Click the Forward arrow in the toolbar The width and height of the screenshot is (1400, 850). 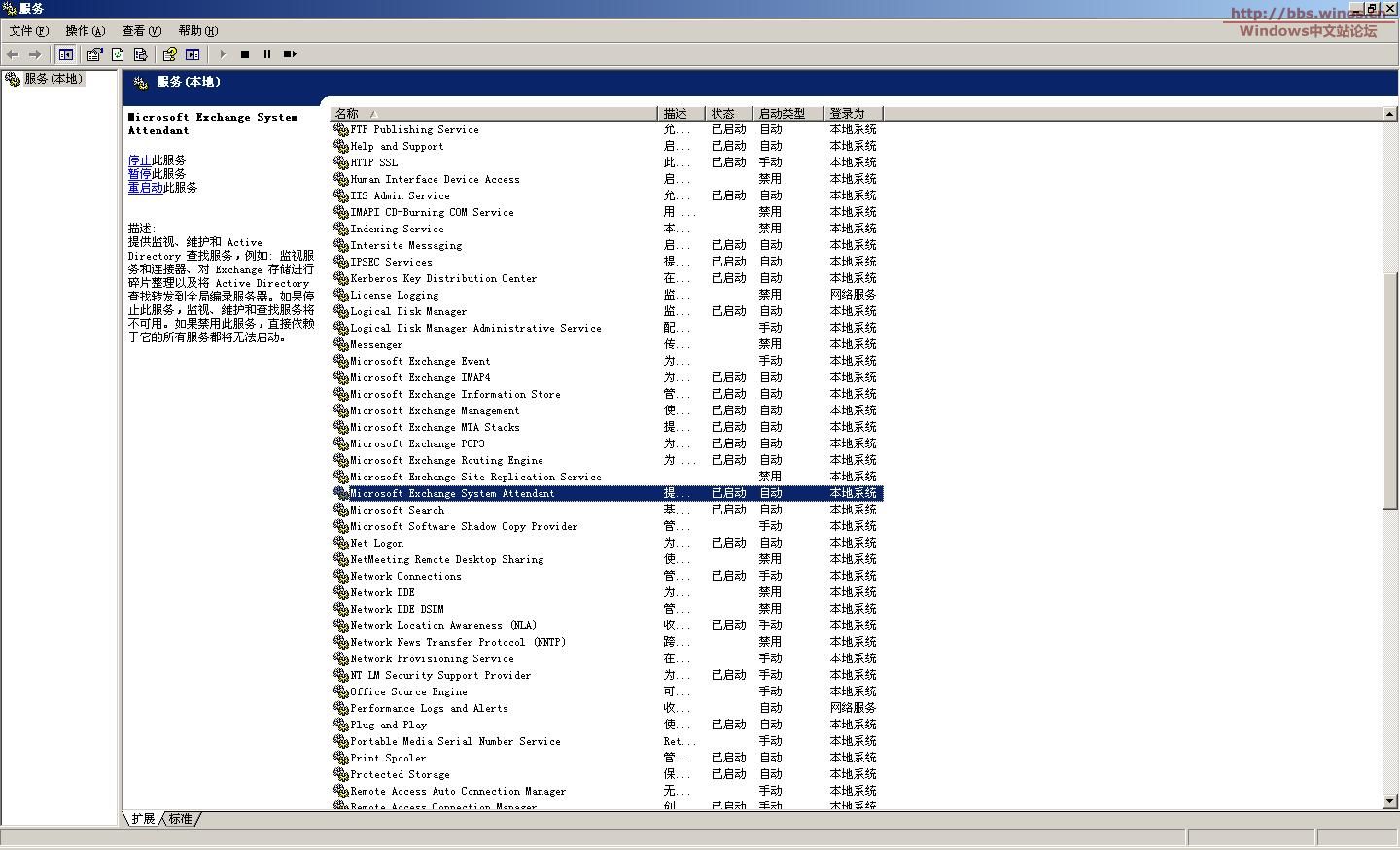(35, 54)
